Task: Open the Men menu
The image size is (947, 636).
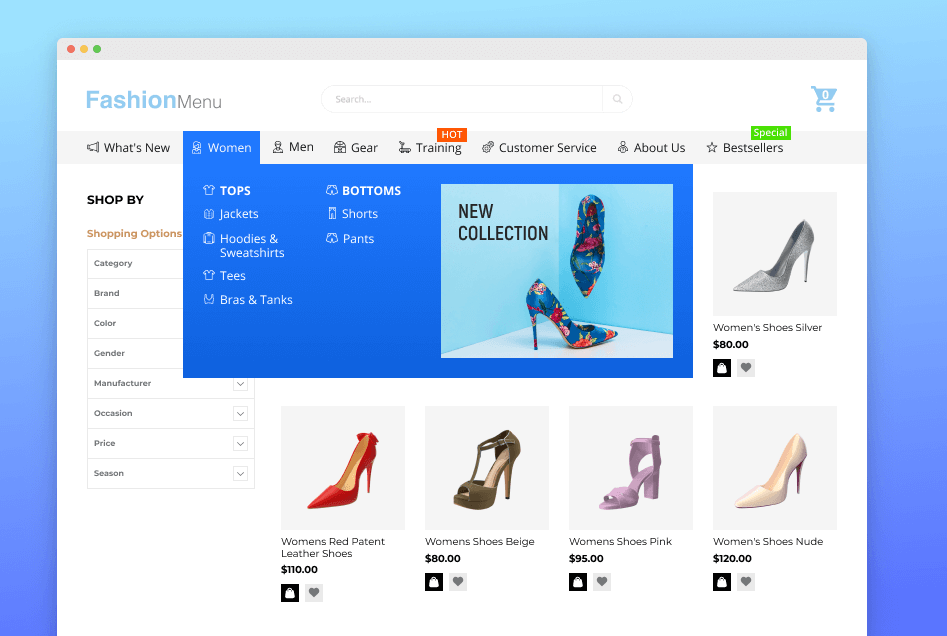Action: tap(293, 147)
